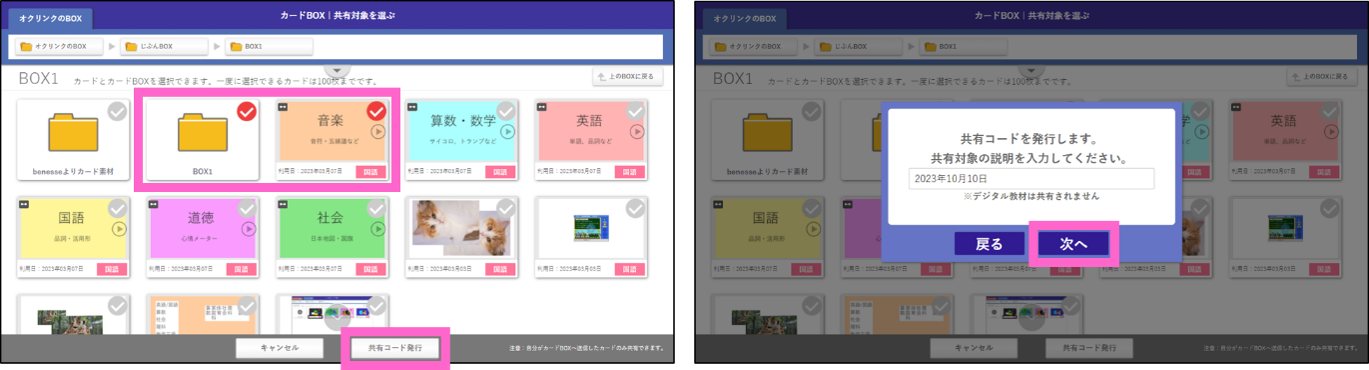Click 次へ in the share-code dialog
Image resolution: width=1369 pixels, height=370 pixels.
point(1074,243)
